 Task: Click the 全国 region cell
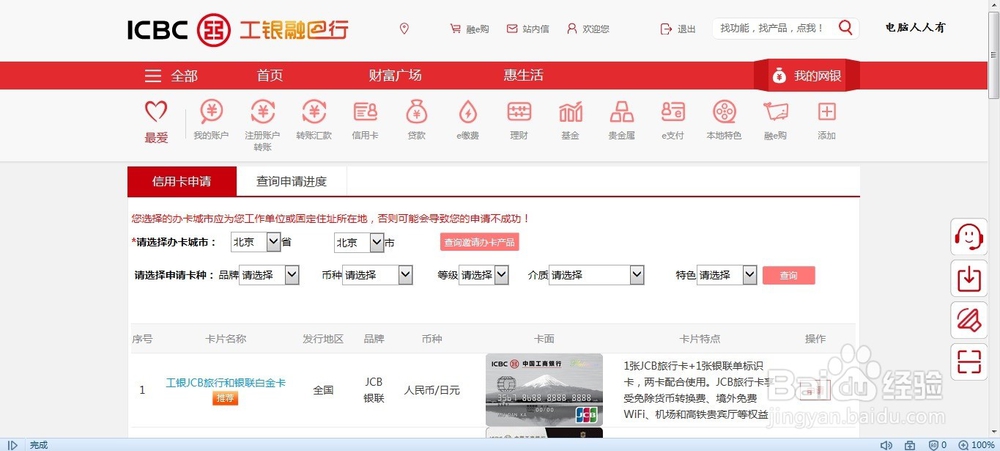323,390
